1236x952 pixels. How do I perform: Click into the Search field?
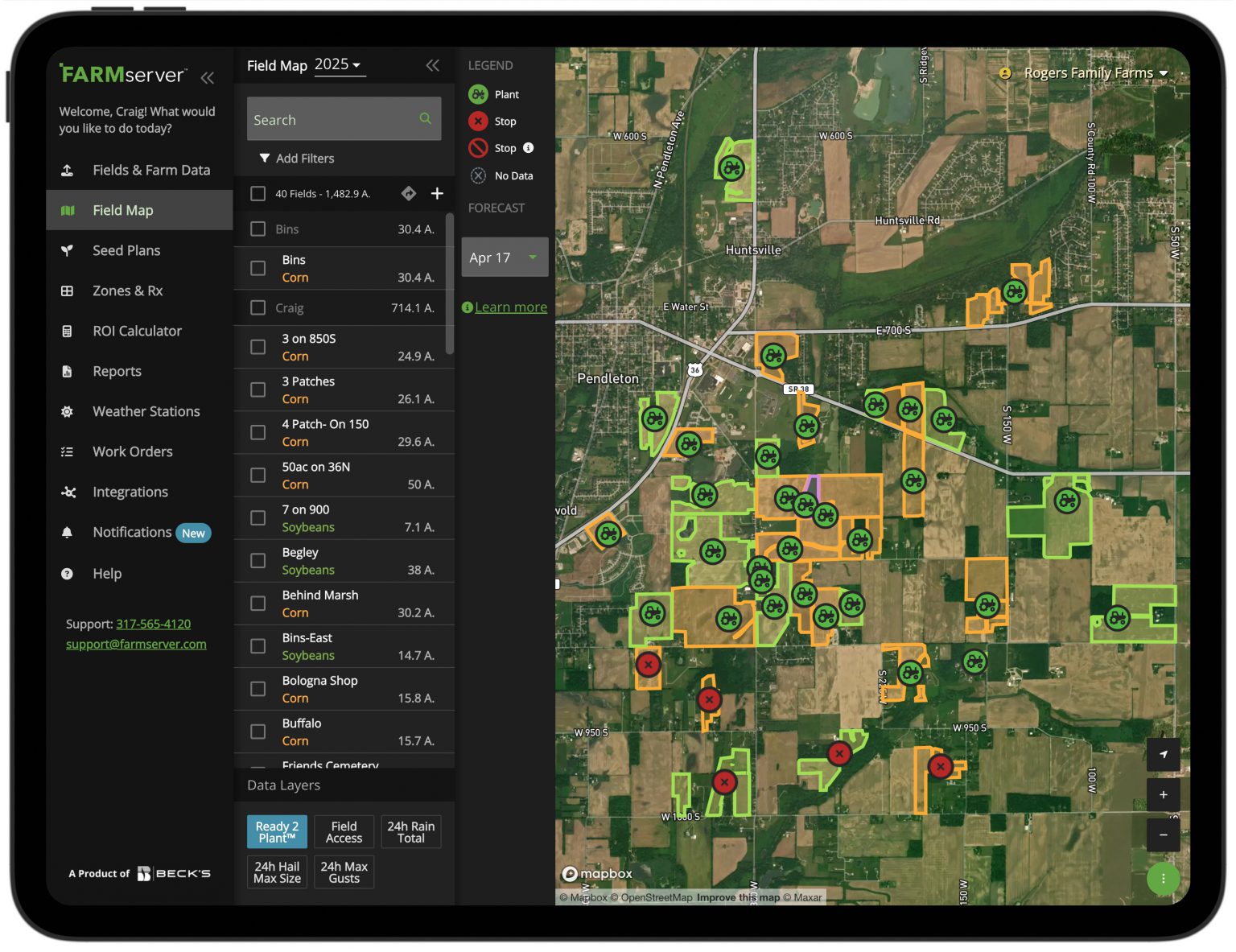pos(344,119)
